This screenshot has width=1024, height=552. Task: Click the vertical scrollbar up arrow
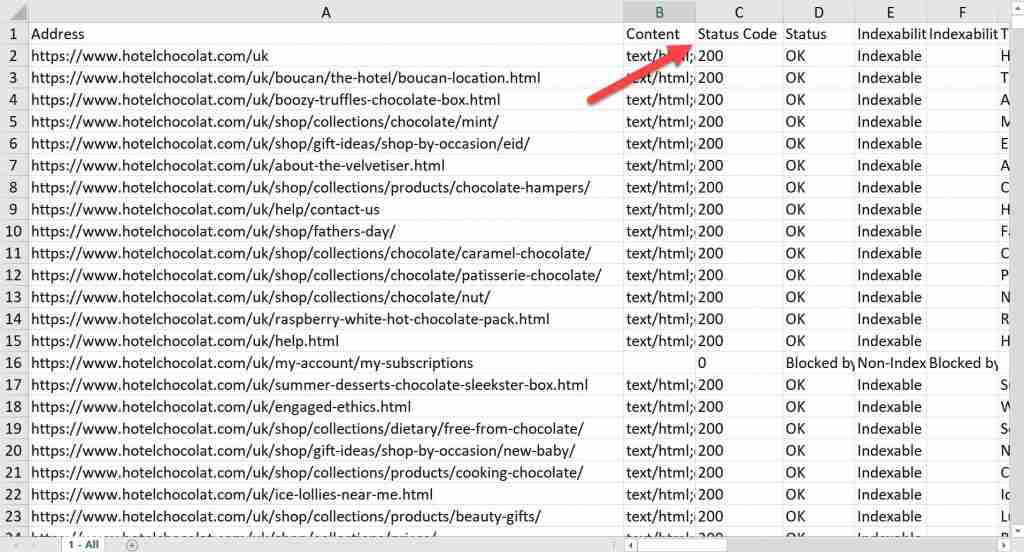pyautogui.click(x=1017, y=6)
